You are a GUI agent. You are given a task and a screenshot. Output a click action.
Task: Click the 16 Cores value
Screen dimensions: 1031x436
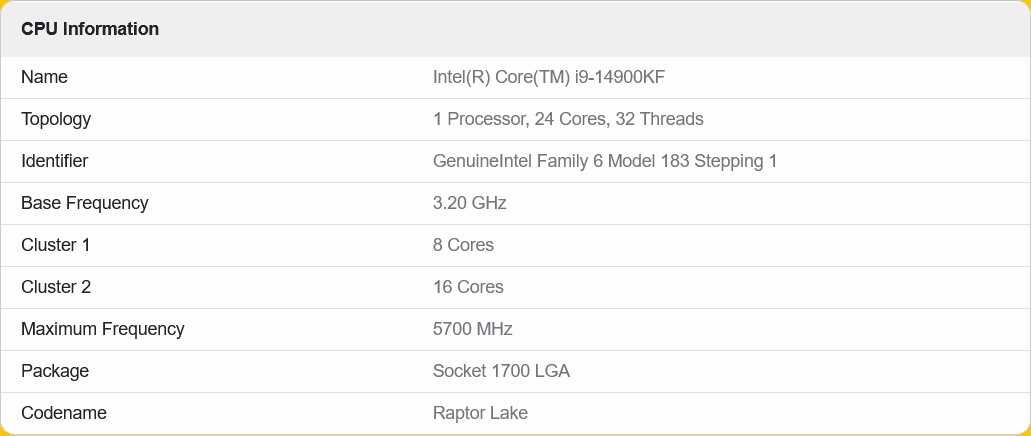tap(468, 287)
